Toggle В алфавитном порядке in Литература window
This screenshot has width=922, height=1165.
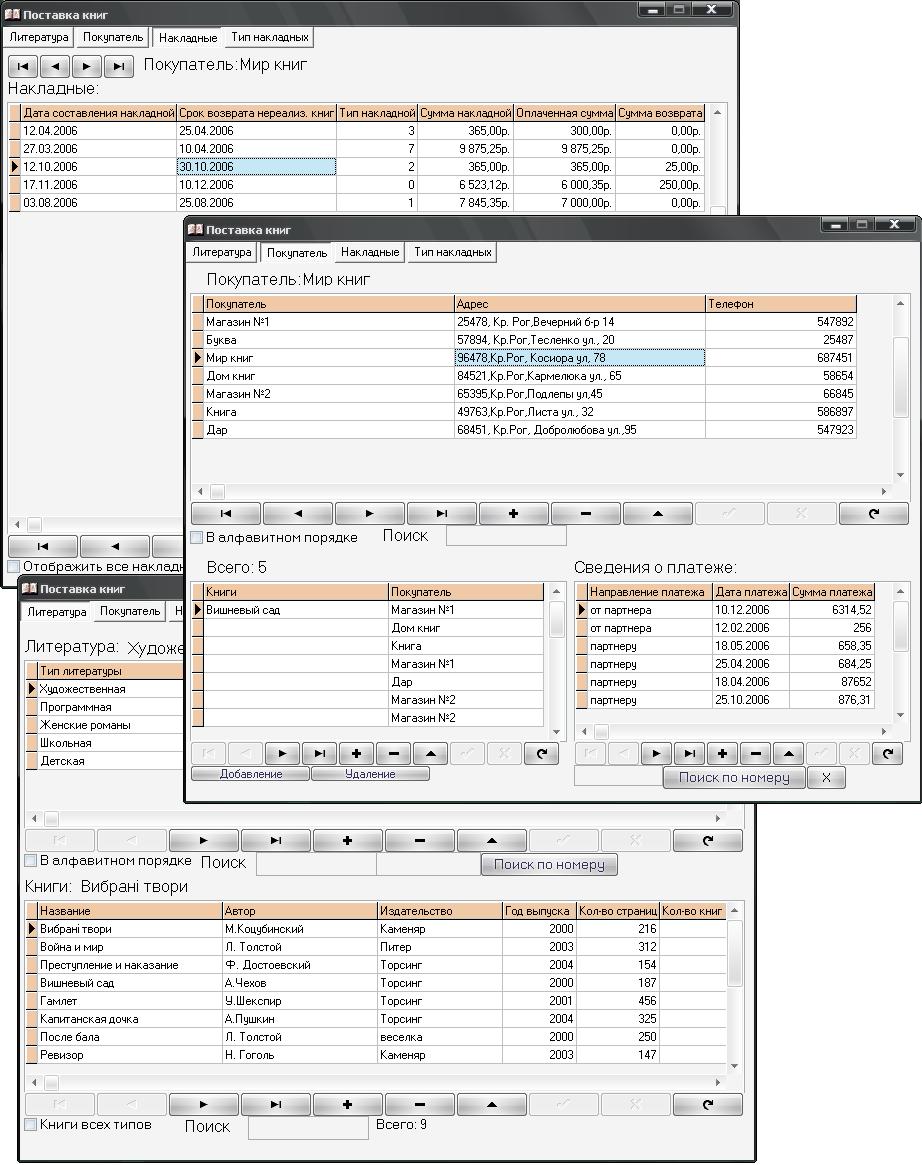click(x=31, y=860)
